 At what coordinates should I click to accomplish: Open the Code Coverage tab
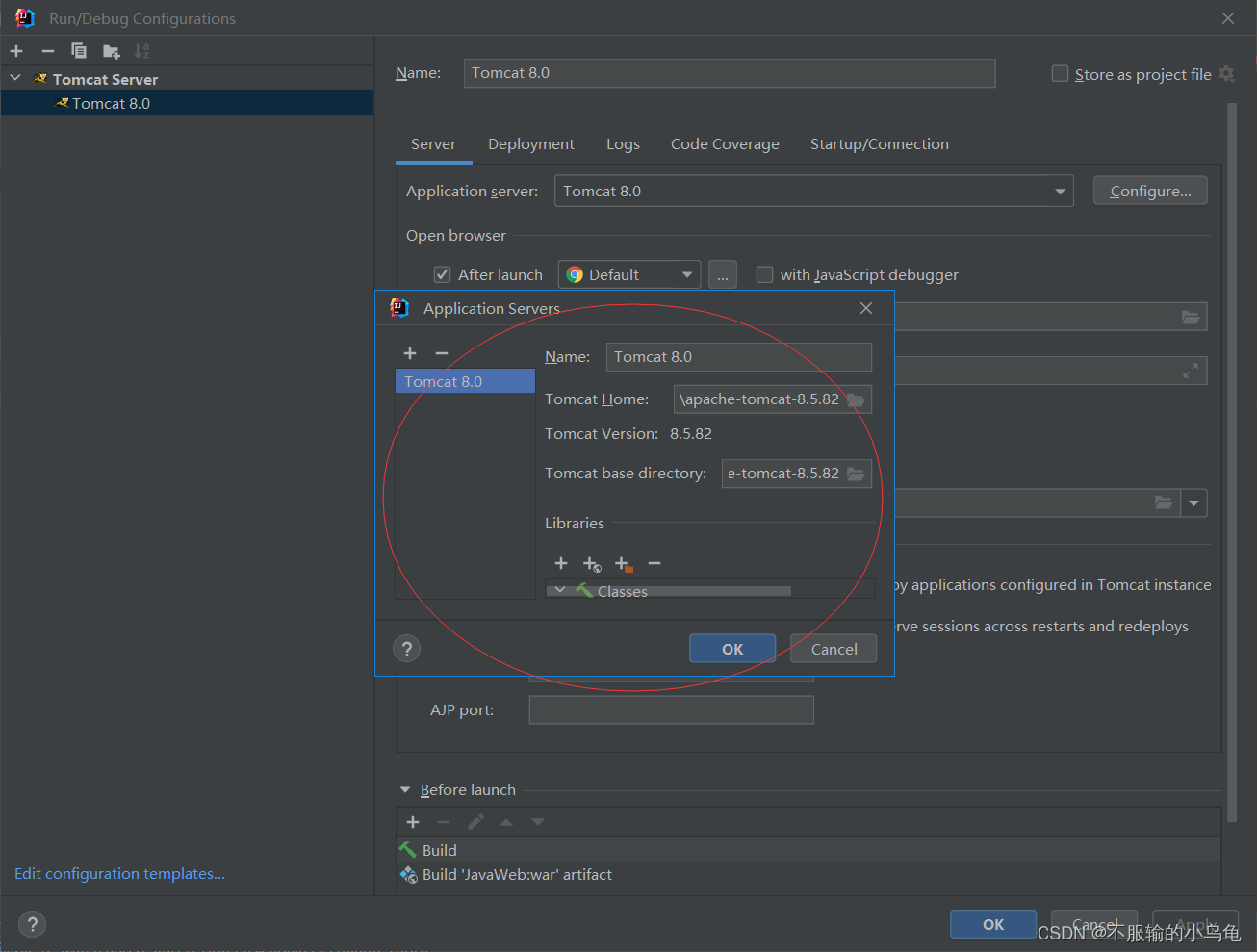pos(725,144)
